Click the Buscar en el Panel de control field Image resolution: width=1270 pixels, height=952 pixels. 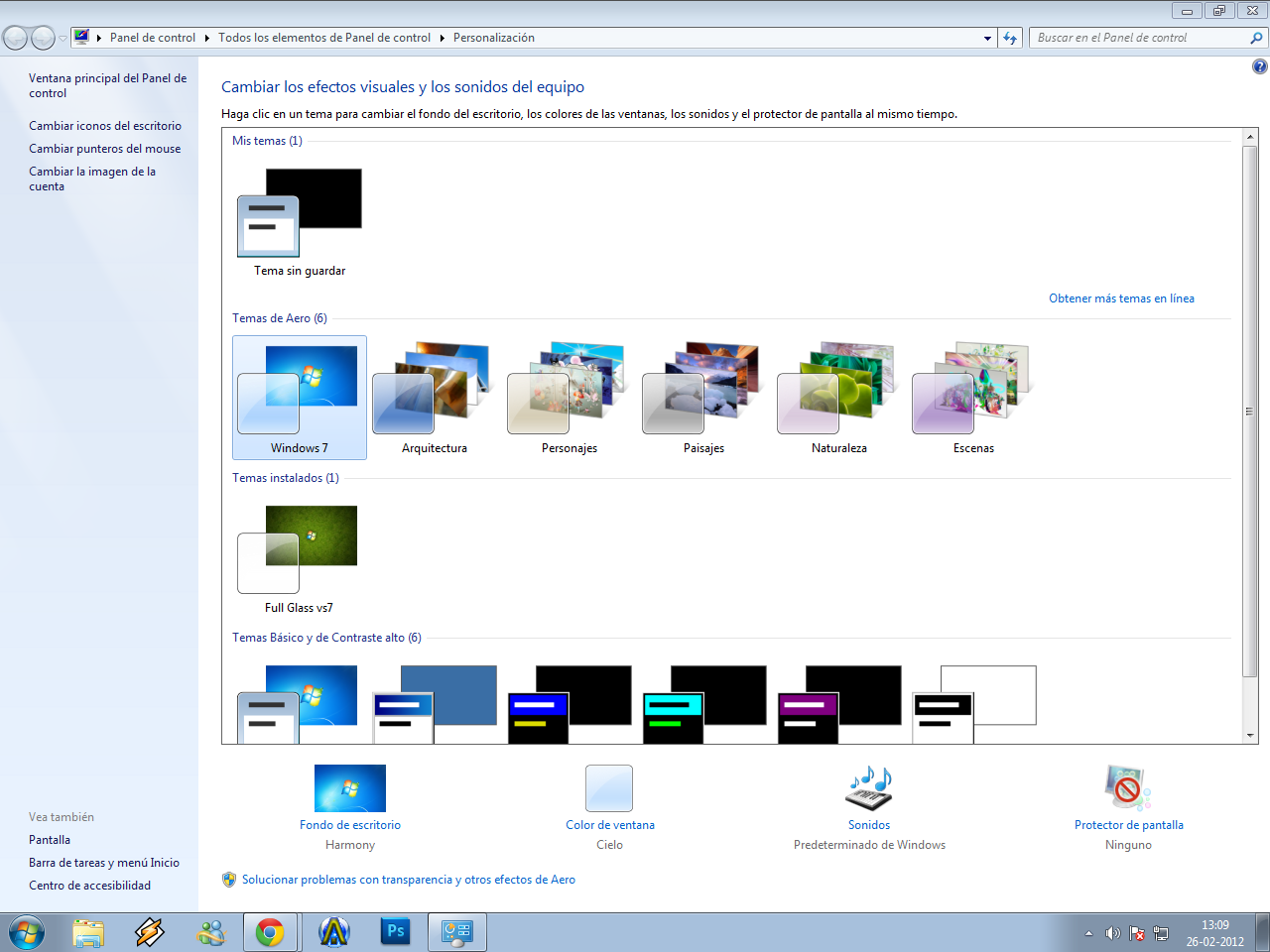point(1139,38)
